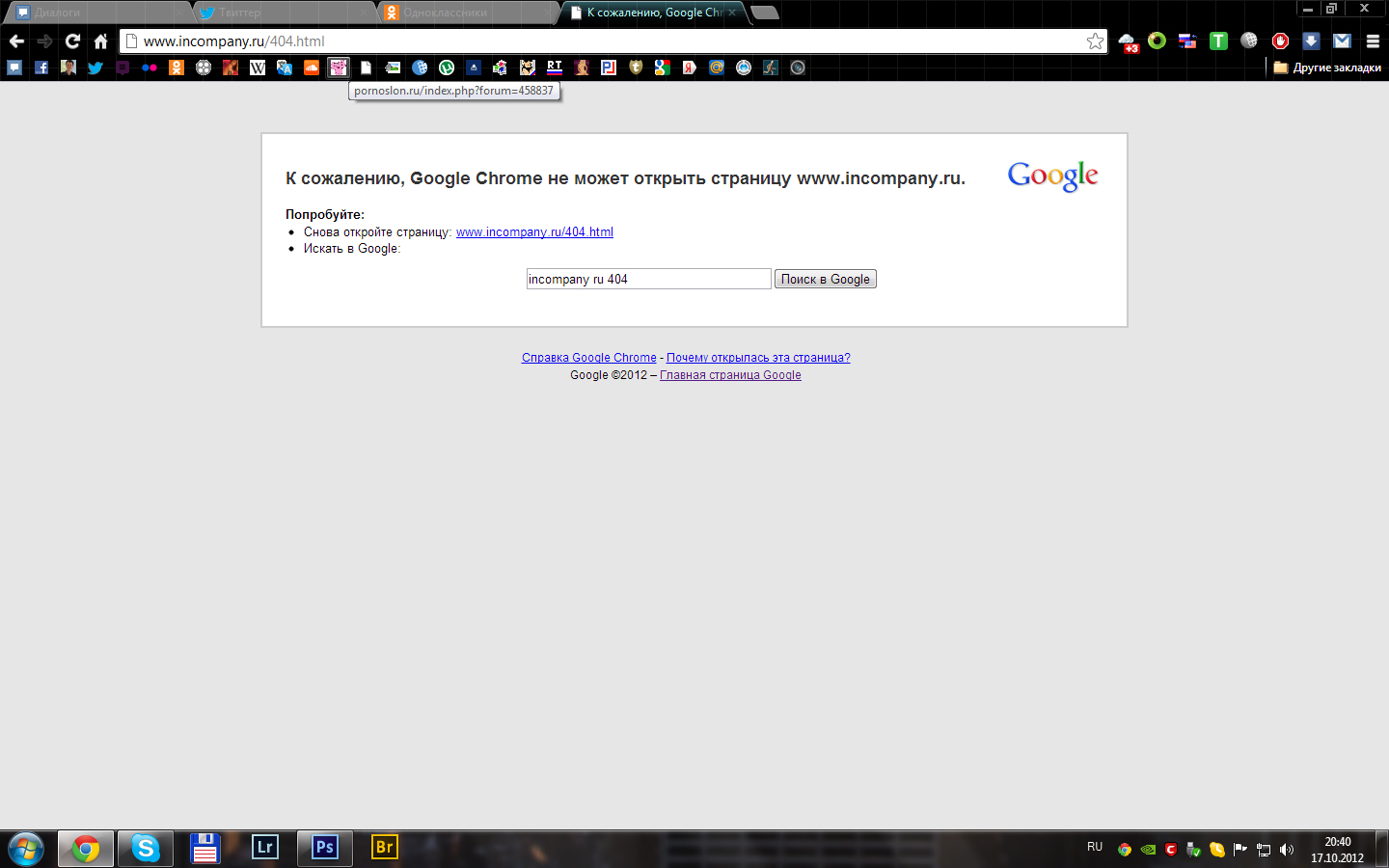Launch Adobe Bridge from the taskbar
Viewport: 1389px width, 868px height.
click(x=385, y=848)
